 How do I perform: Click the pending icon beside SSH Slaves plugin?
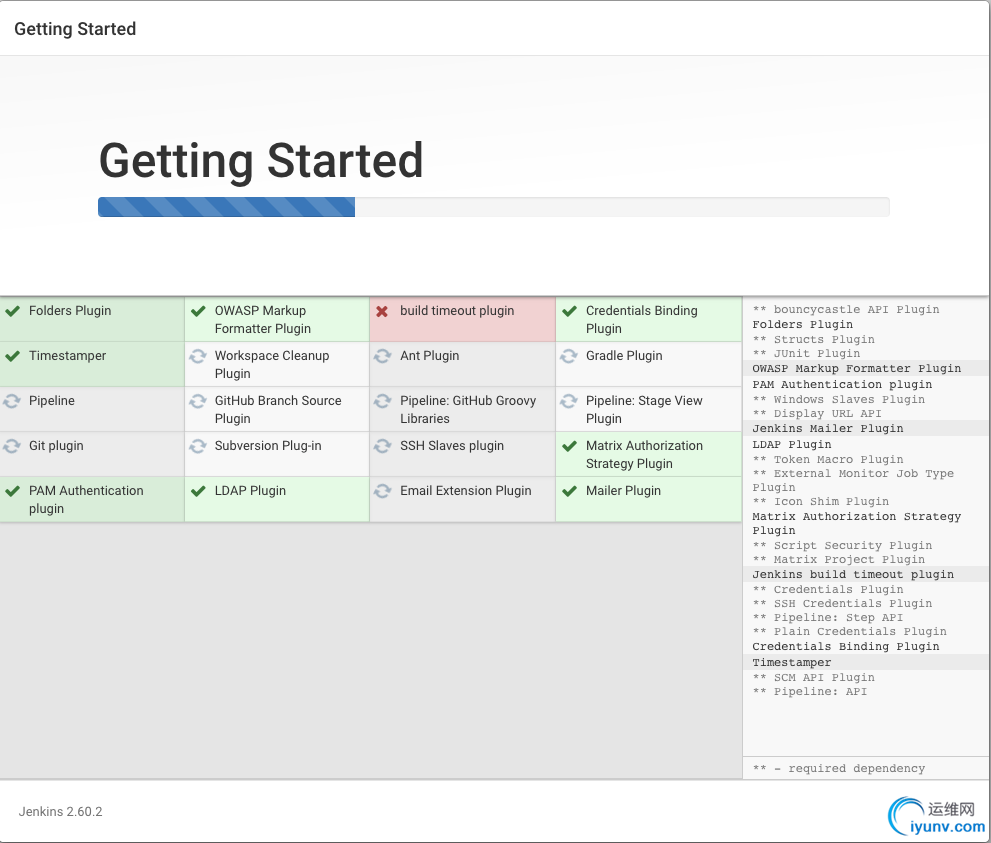pyautogui.click(x=382, y=446)
